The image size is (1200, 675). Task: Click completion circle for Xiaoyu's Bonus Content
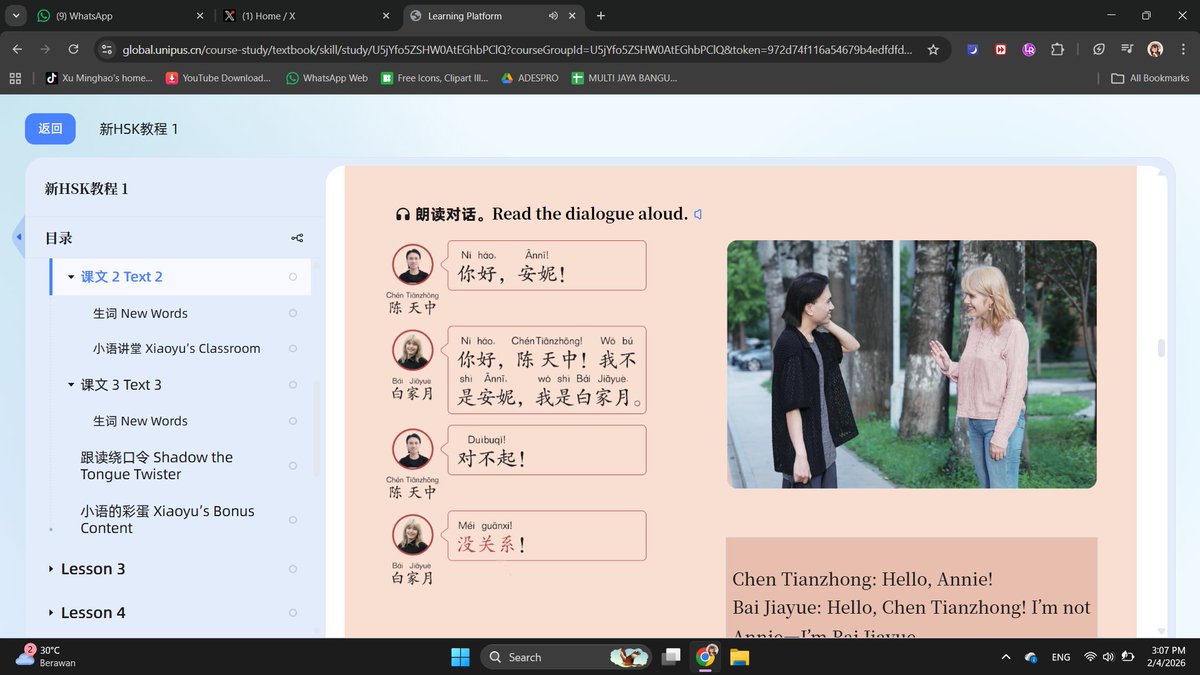(293, 520)
